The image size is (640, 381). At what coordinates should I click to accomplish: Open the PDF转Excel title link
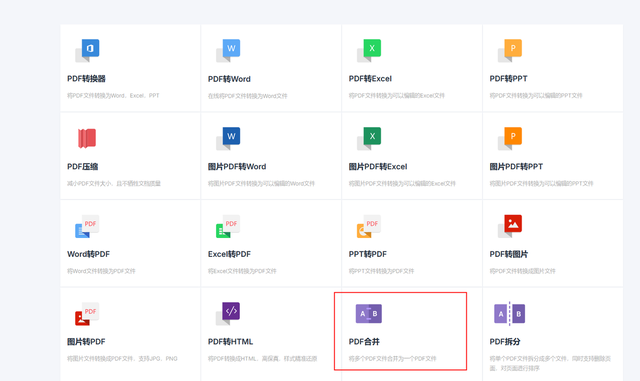370,78
